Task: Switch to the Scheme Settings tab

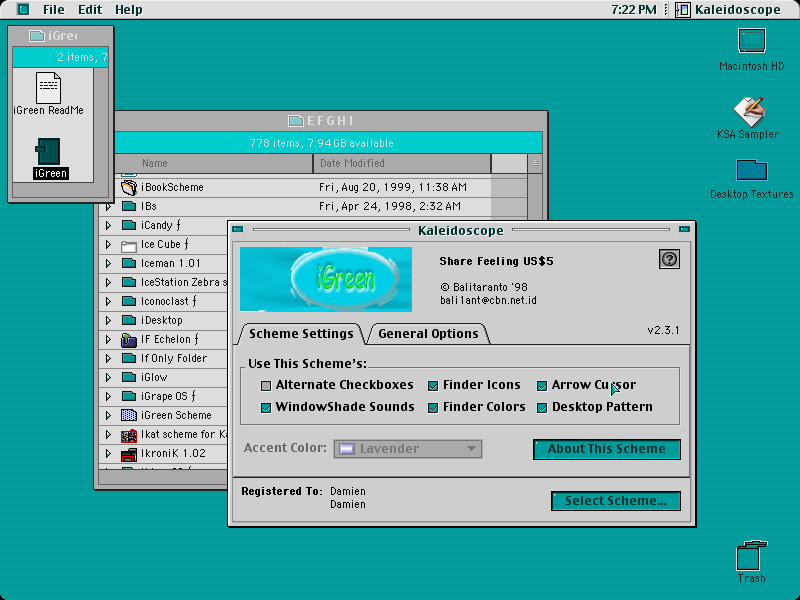Action: pyautogui.click(x=301, y=334)
